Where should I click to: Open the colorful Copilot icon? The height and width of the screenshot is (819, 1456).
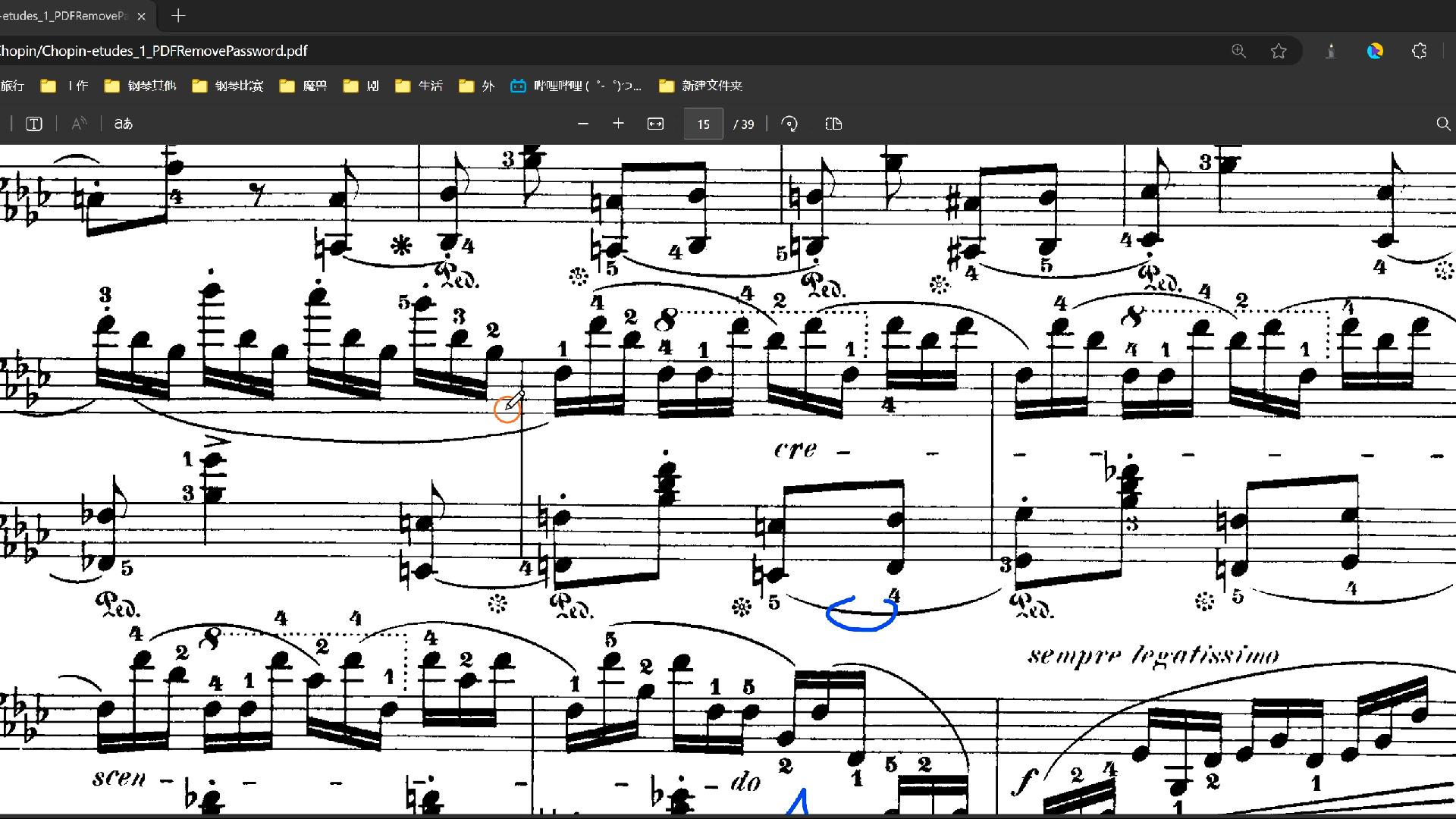(x=1375, y=51)
